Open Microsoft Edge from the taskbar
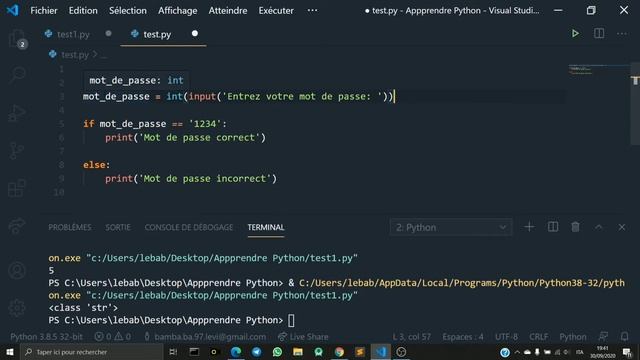The image size is (640, 360). (x=236, y=352)
